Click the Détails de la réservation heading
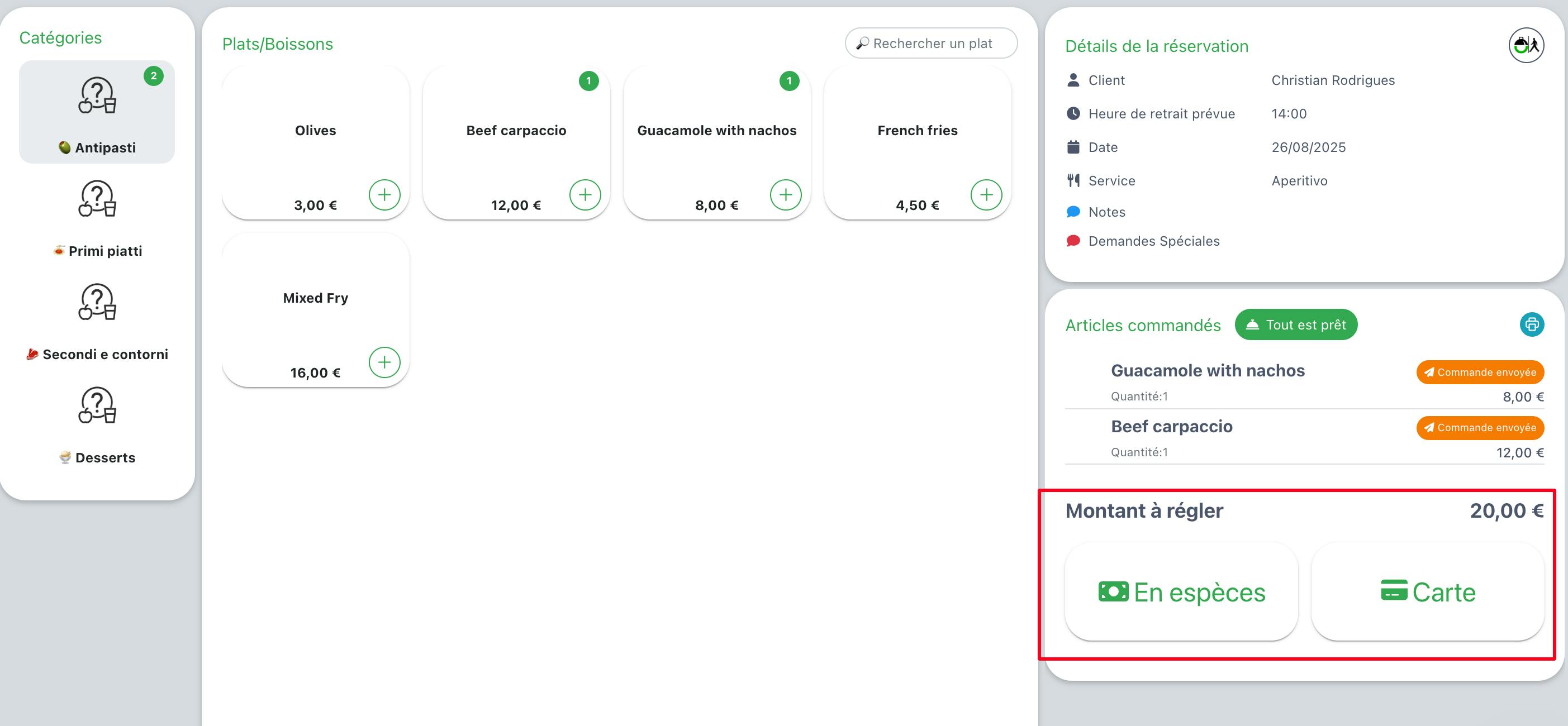The width and height of the screenshot is (1568, 726). pos(1157,46)
